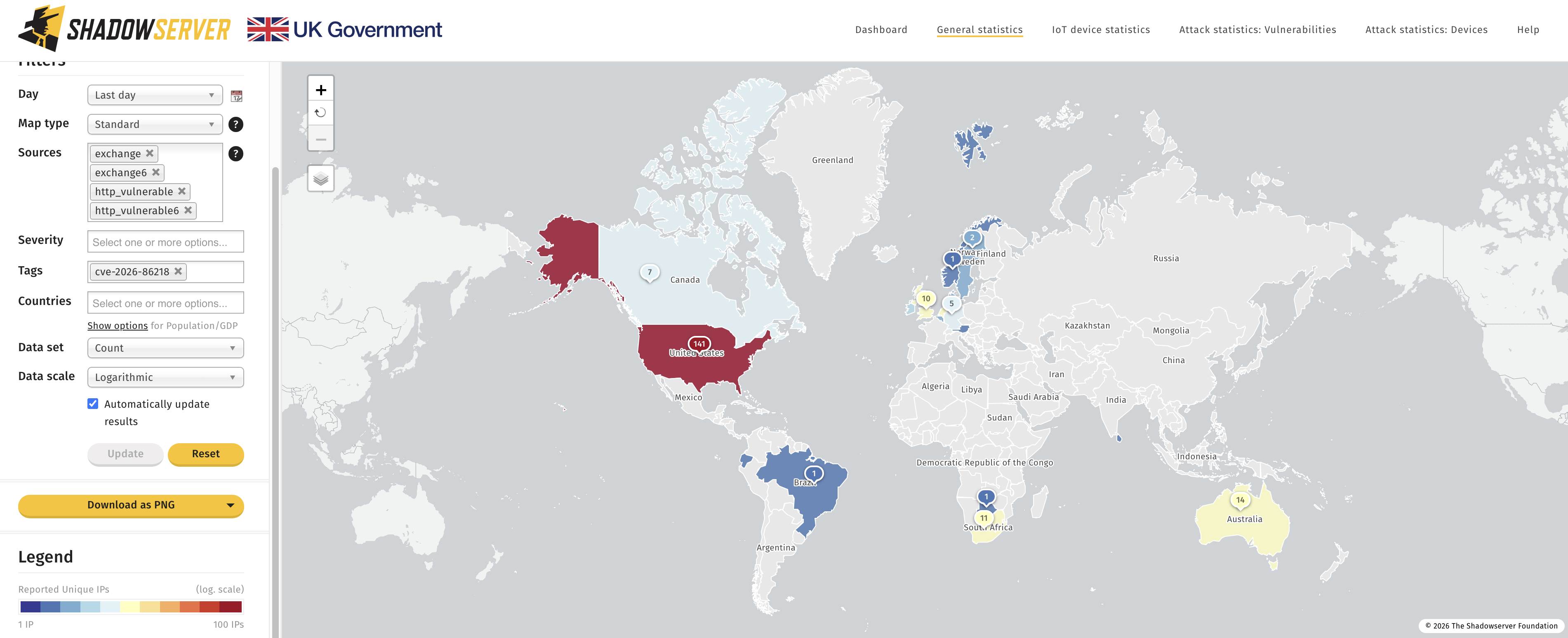Show help for Sources

pos(235,154)
